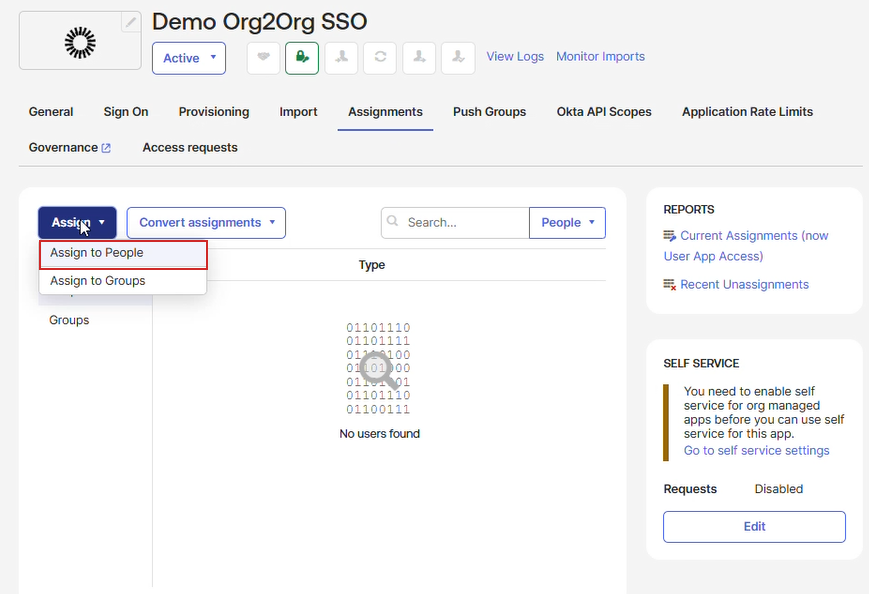This screenshot has width=869, height=594.
Task: Open the People filter dropdown
Action: click(568, 223)
